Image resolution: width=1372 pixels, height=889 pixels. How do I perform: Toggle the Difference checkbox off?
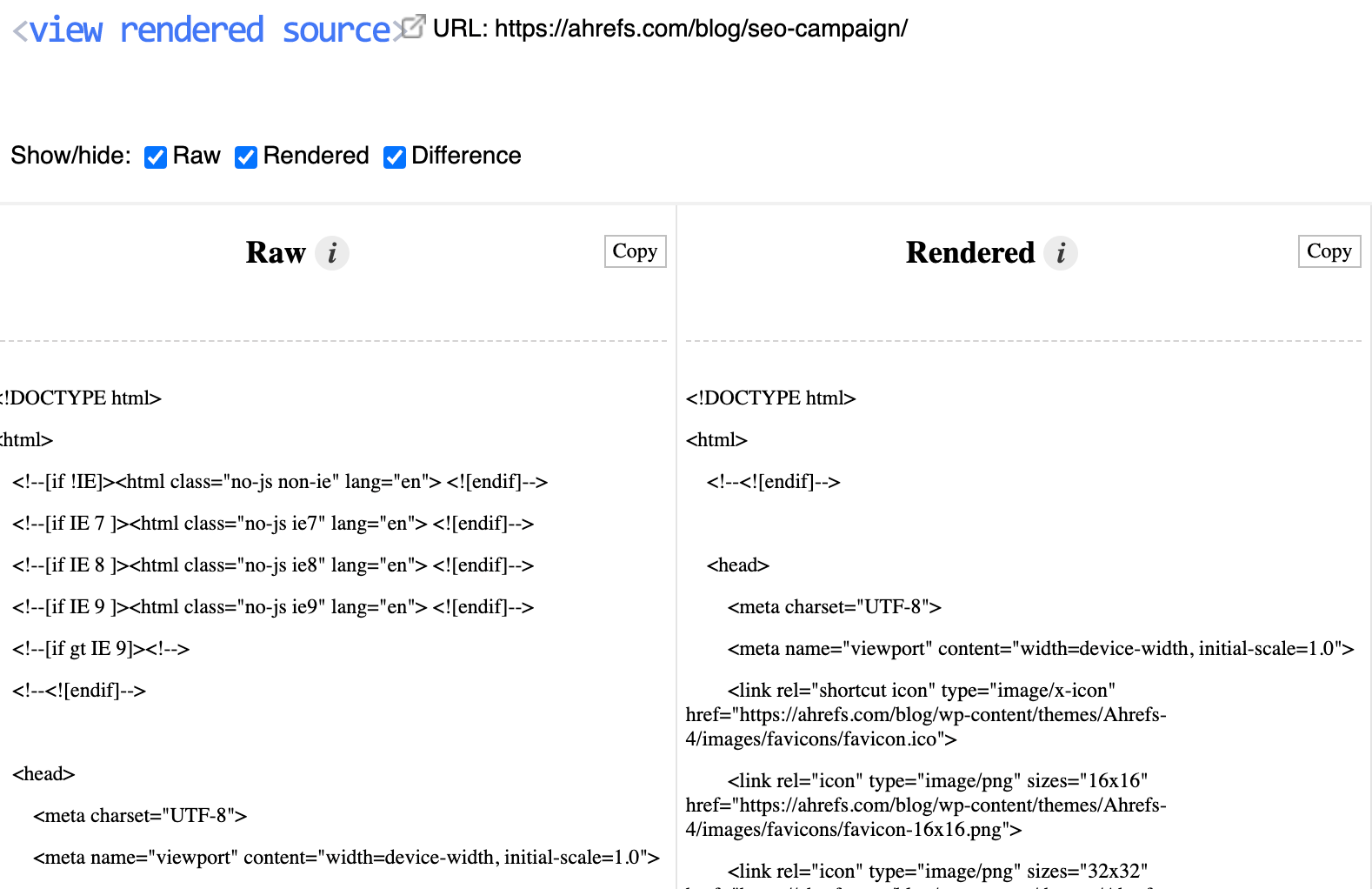pos(395,157)
